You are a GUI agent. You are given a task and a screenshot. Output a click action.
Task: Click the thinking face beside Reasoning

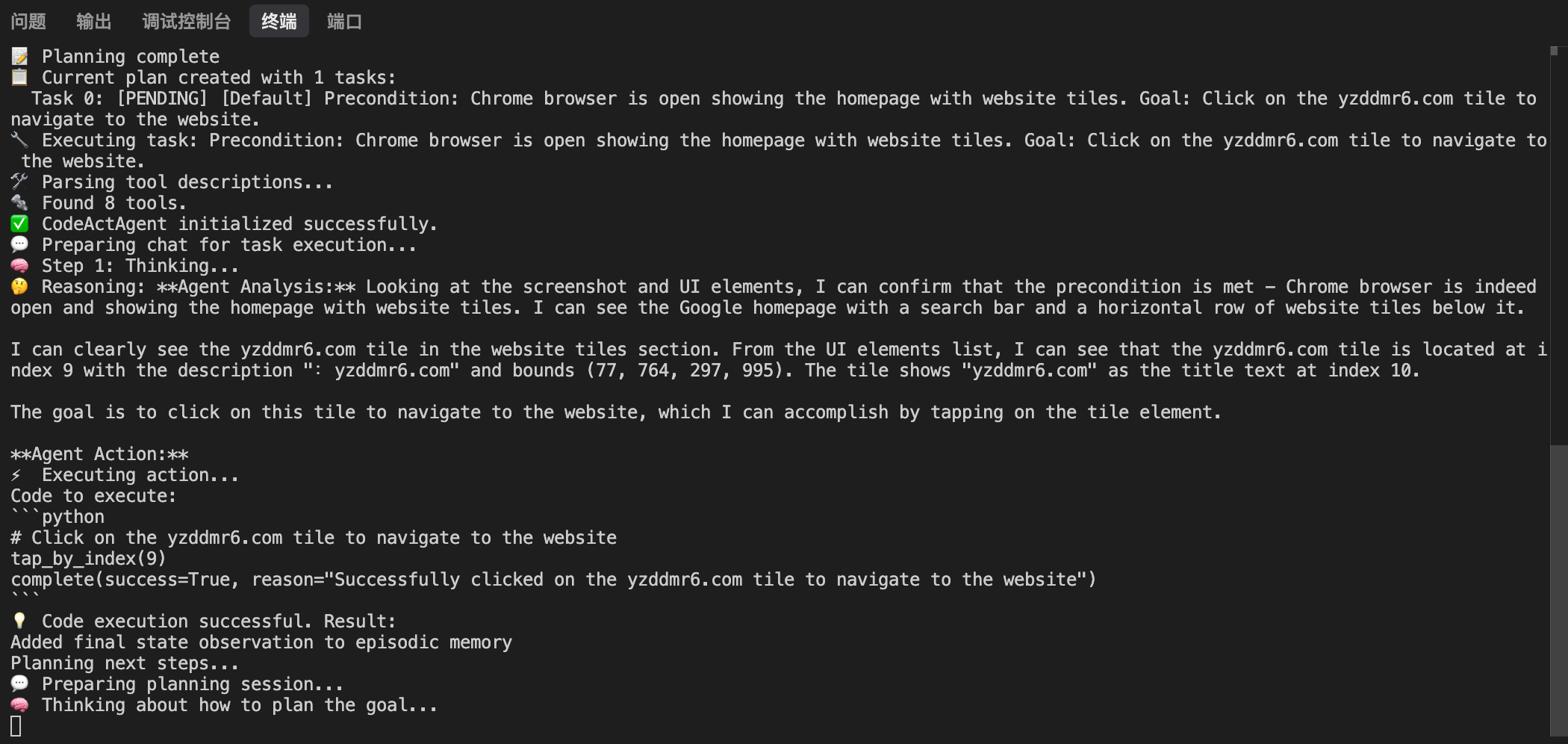19,287
